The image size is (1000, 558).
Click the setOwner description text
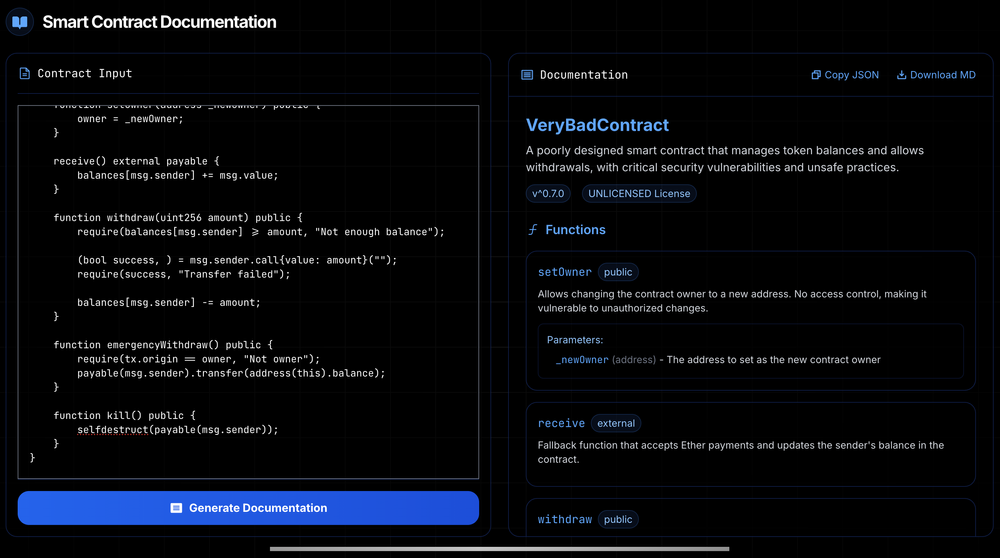(732, 301)
